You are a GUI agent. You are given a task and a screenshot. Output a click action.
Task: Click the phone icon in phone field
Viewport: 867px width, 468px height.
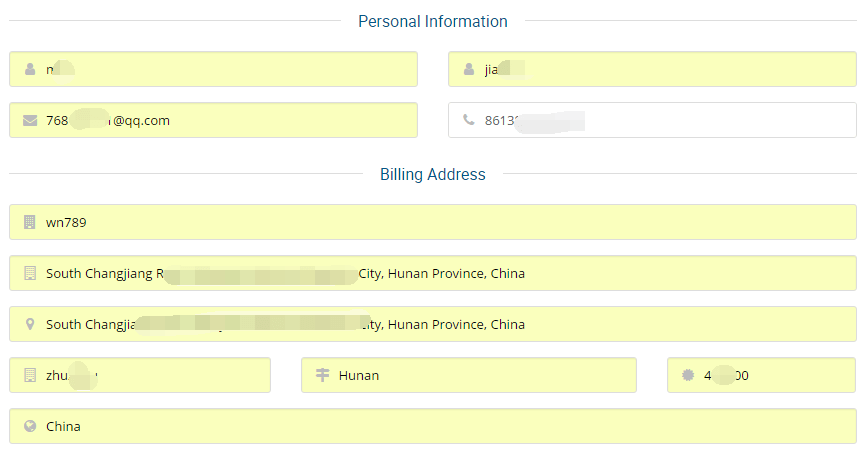[469, 121]
